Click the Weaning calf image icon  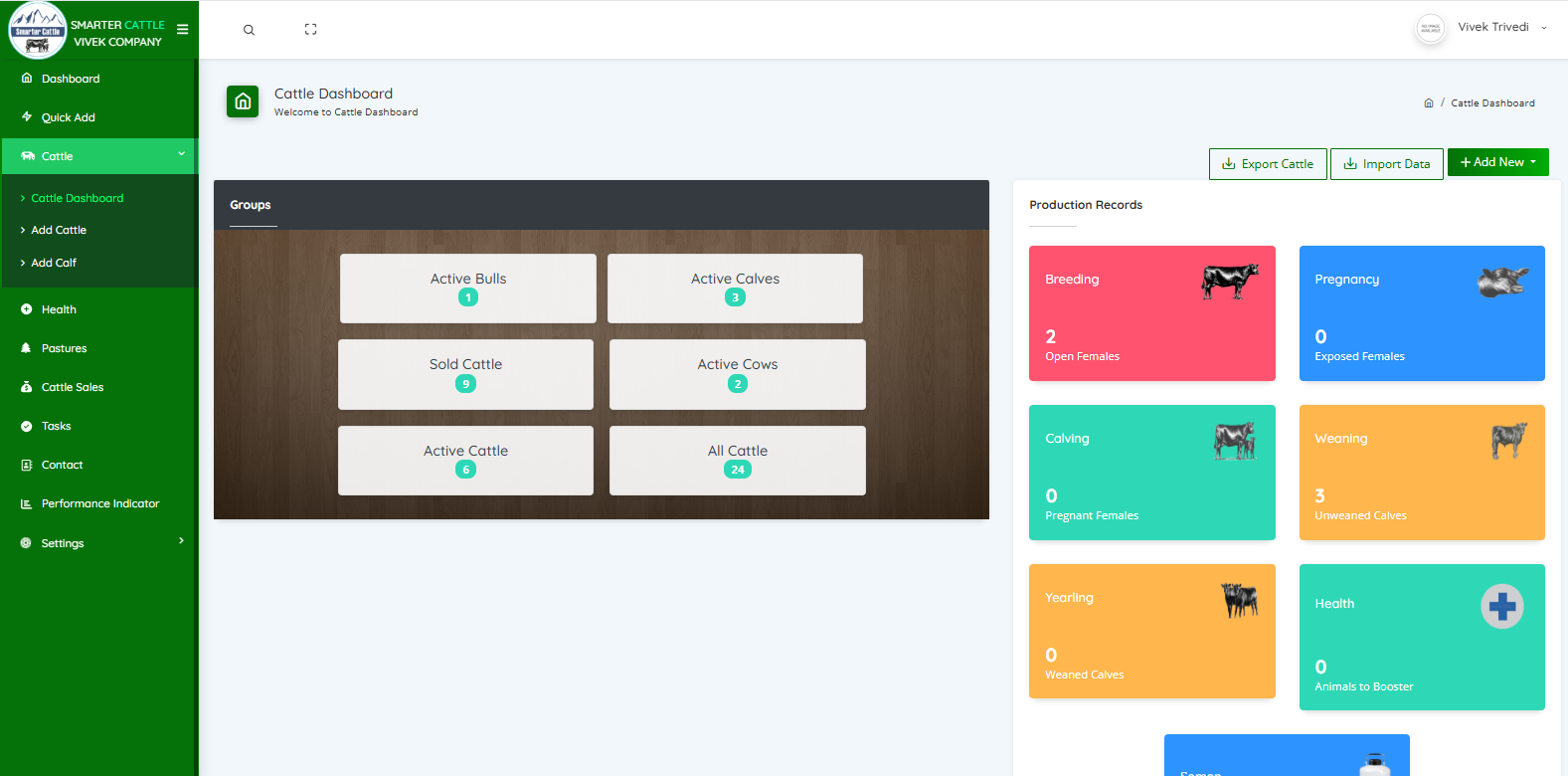[1509, 441]
